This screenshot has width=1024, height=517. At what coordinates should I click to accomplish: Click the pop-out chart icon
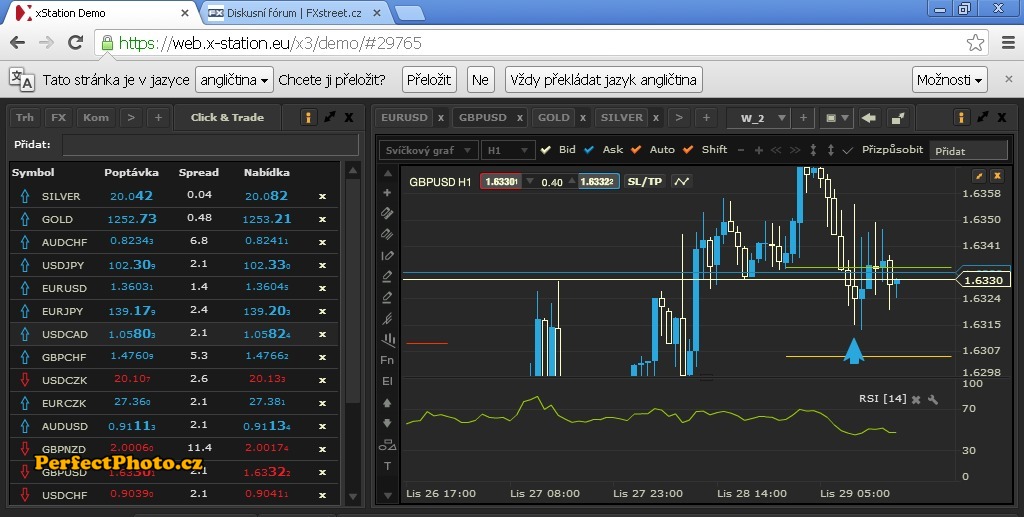899,118
